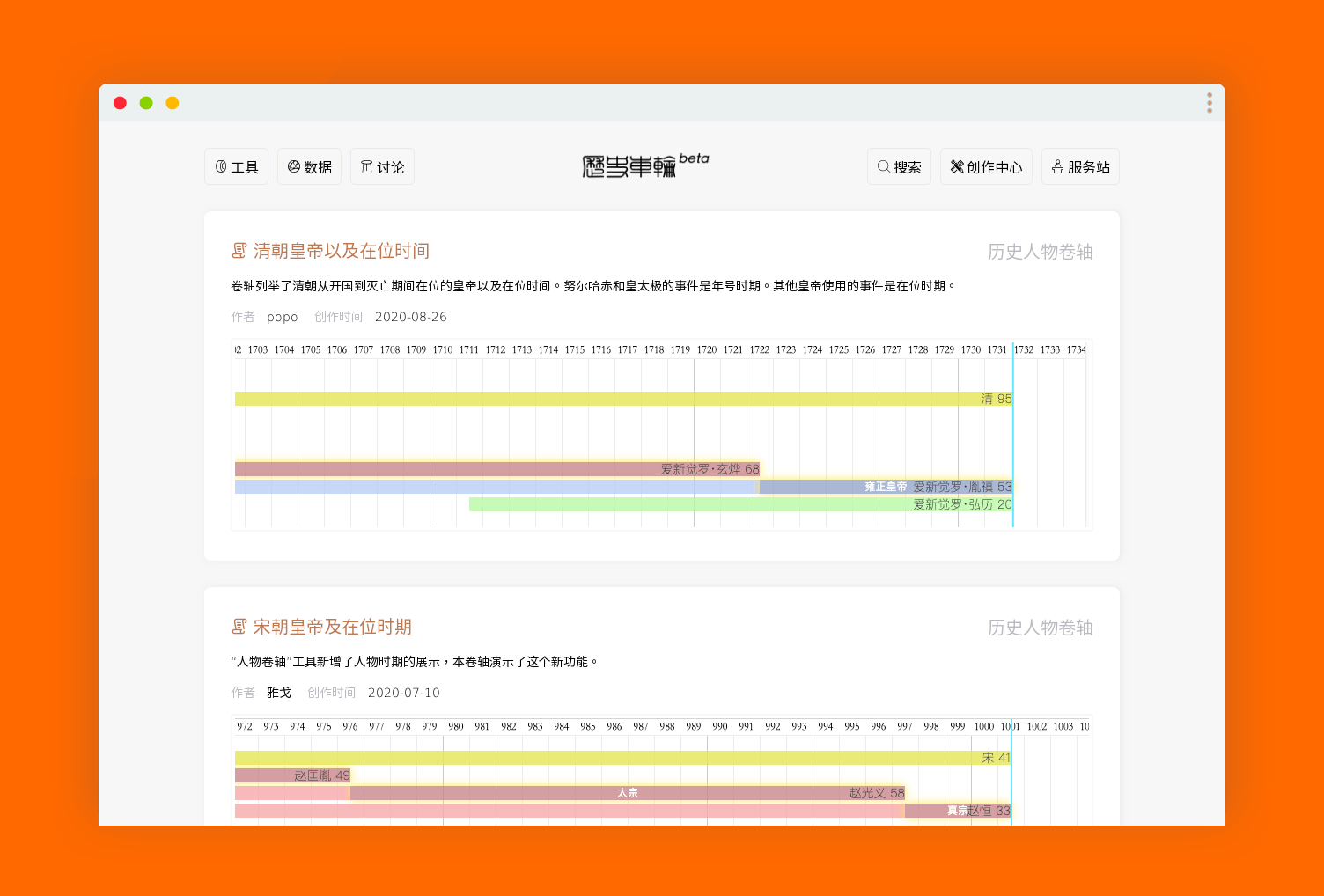Click the green window dot
The width and height of the screenshot is (1324, 896).
tap(146, 103)
